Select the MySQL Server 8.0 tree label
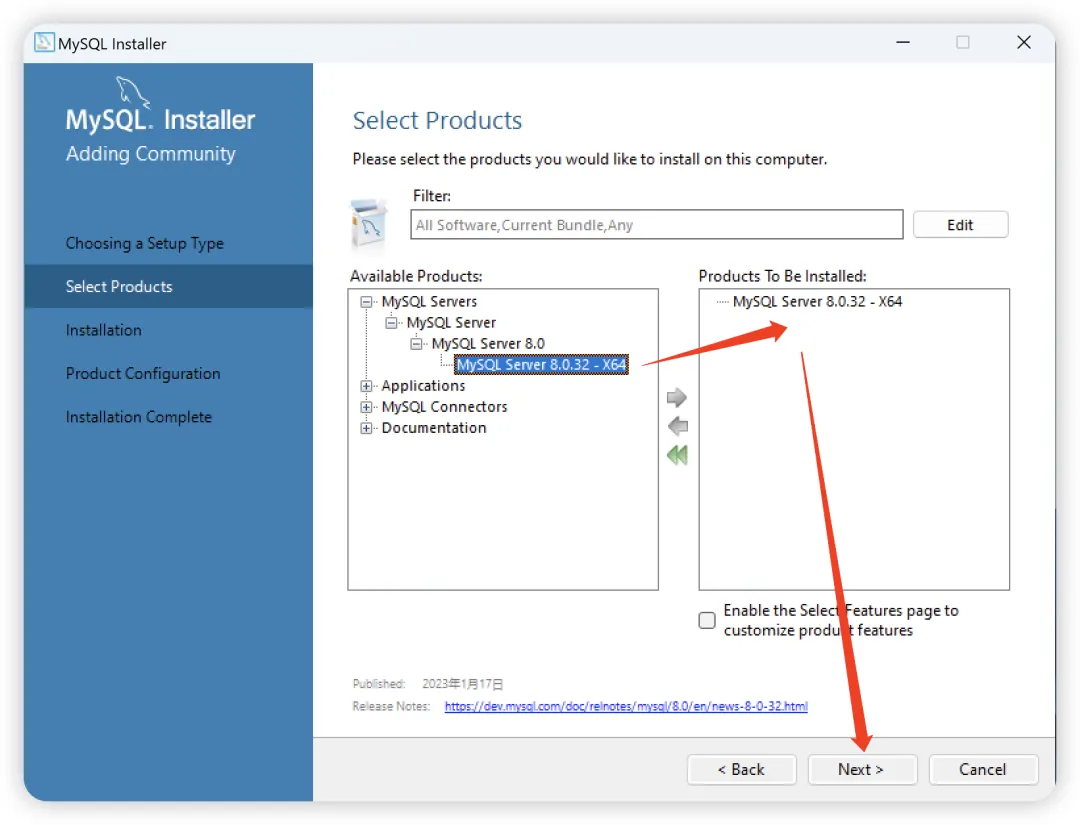Screen dimensions: 1080x825 (488, 344)
